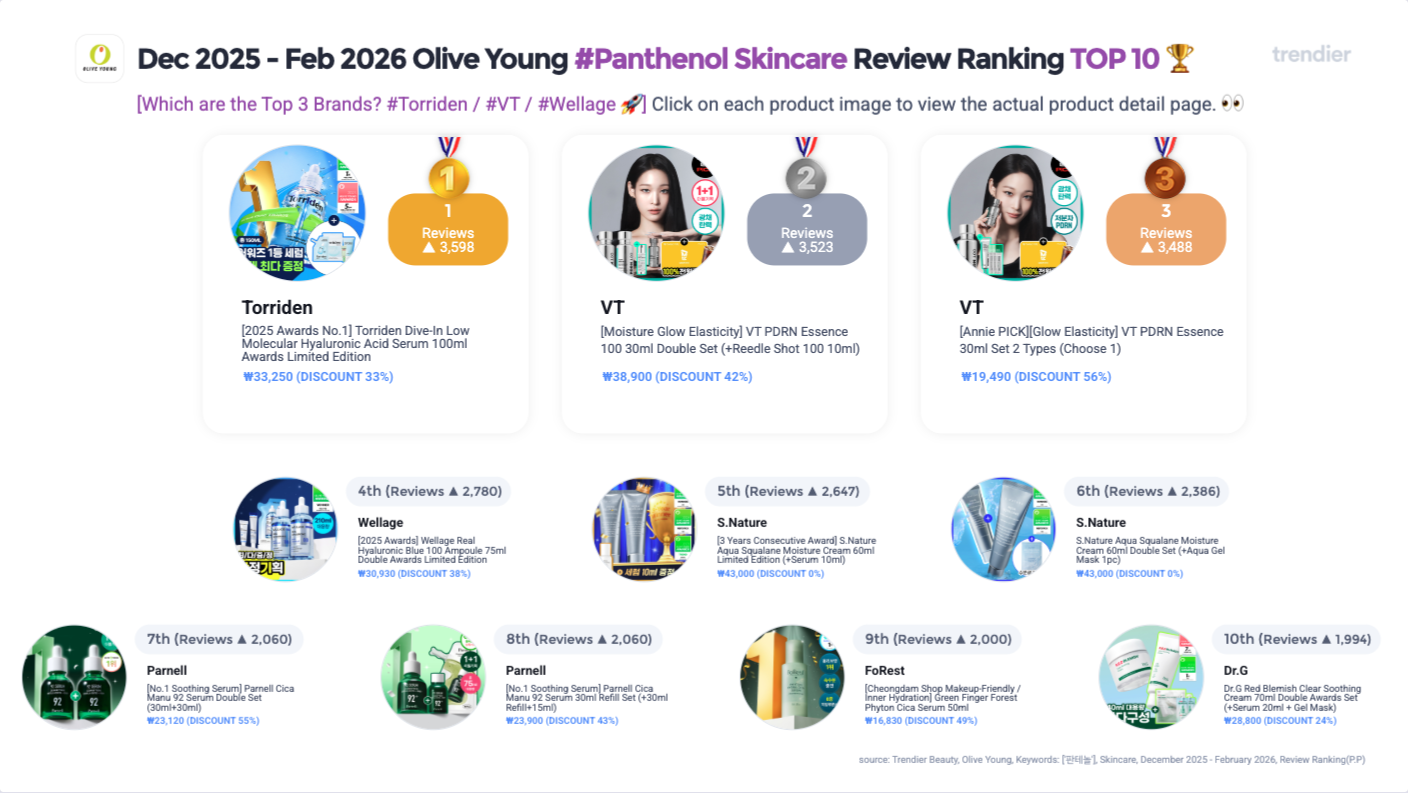Viewport: 1408px width, 793px height.
Task: Open the FoRest Green Finger serum image
Action: pyautogui.click(x=792, y=677)
